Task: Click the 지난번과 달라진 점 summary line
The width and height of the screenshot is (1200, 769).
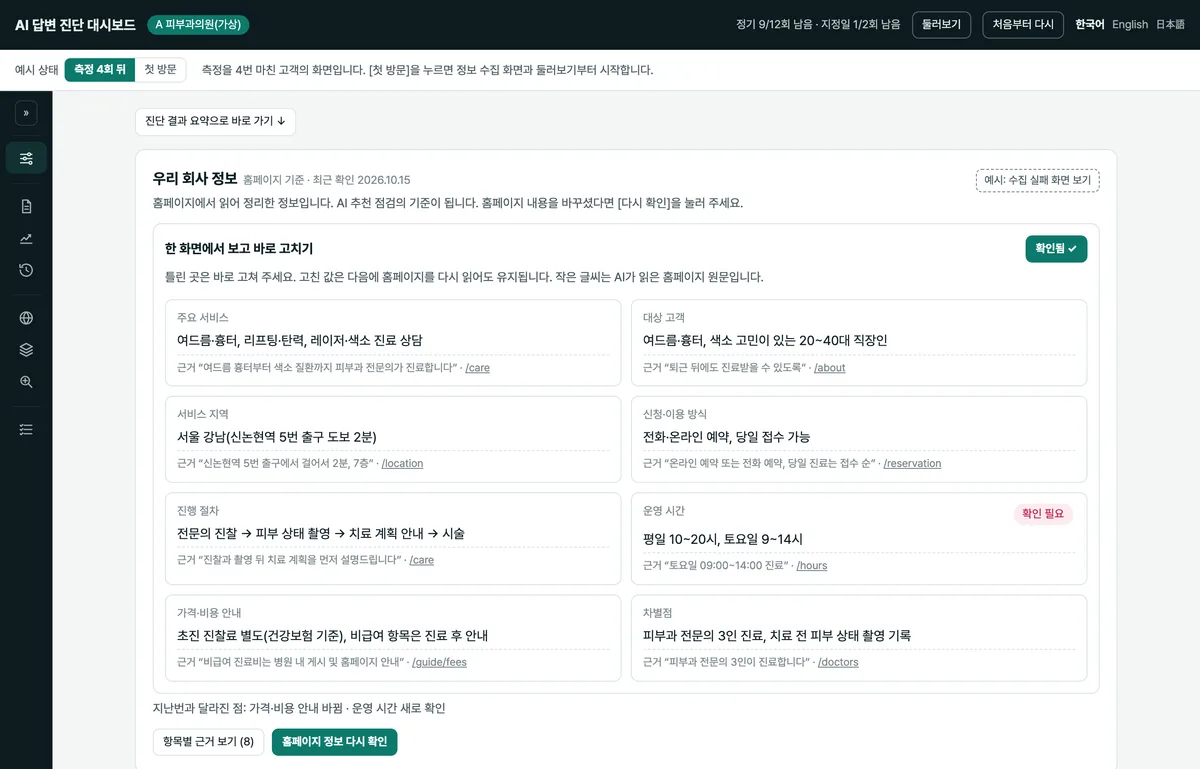Action: click(299, 708)
